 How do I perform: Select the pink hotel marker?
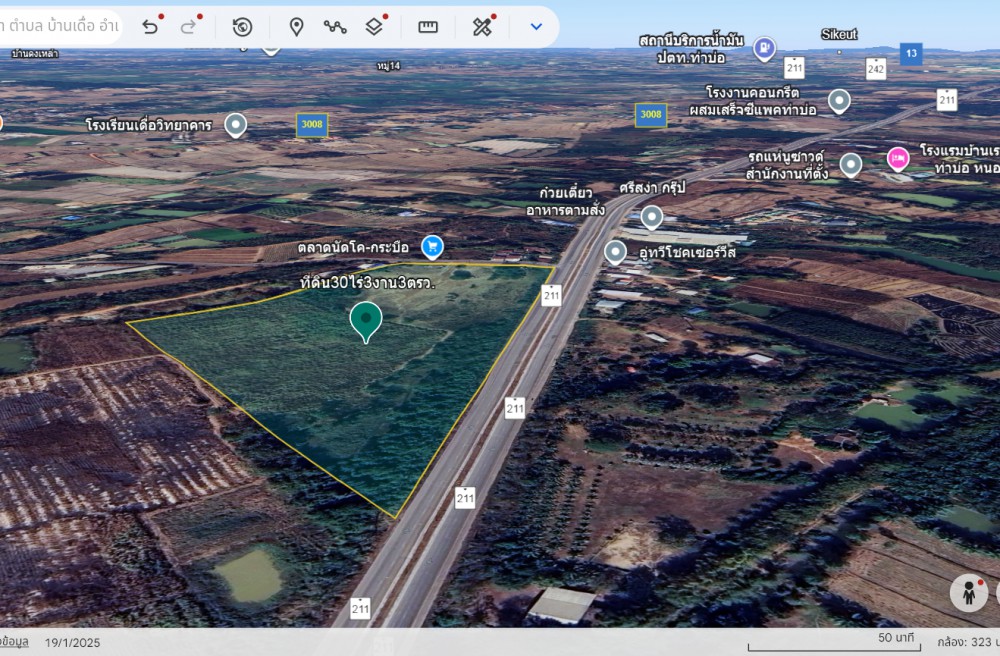pyautogui.click(x=898, y=158)
